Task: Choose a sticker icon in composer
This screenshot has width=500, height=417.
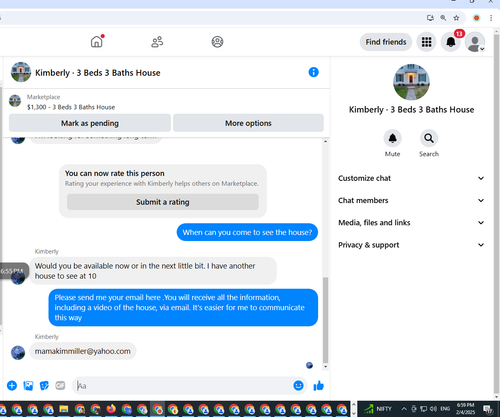Action: click(44, 386)
